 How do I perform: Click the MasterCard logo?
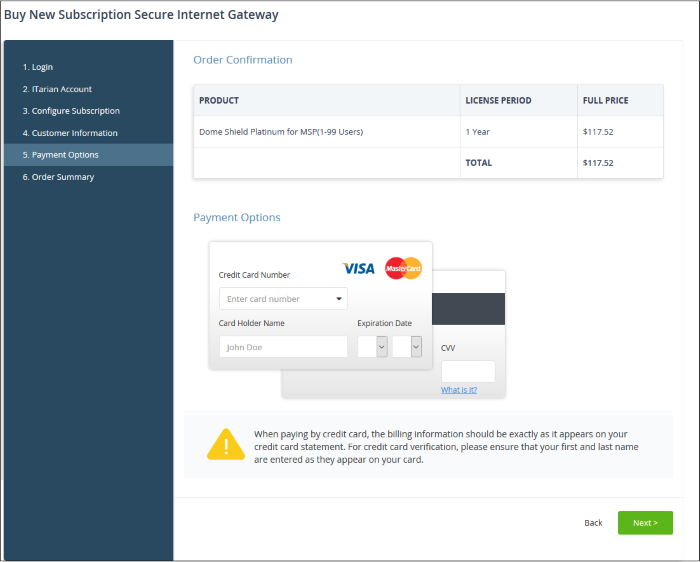coord(403,268)
